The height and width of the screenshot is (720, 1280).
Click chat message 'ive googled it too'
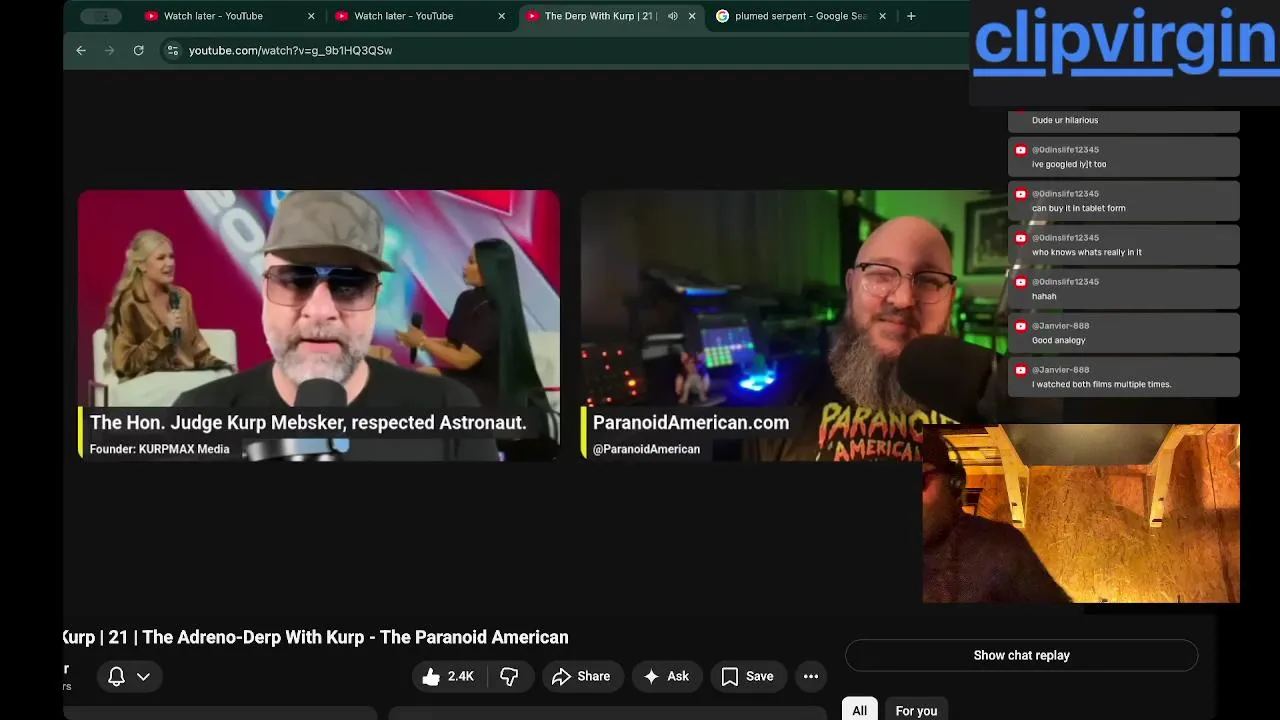click(x=1069, y=164)
